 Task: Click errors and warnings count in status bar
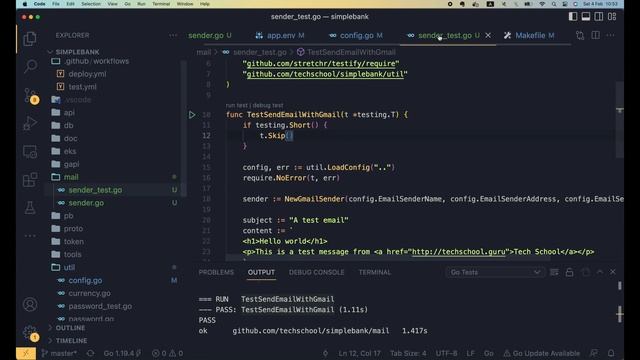coord(167,353)
